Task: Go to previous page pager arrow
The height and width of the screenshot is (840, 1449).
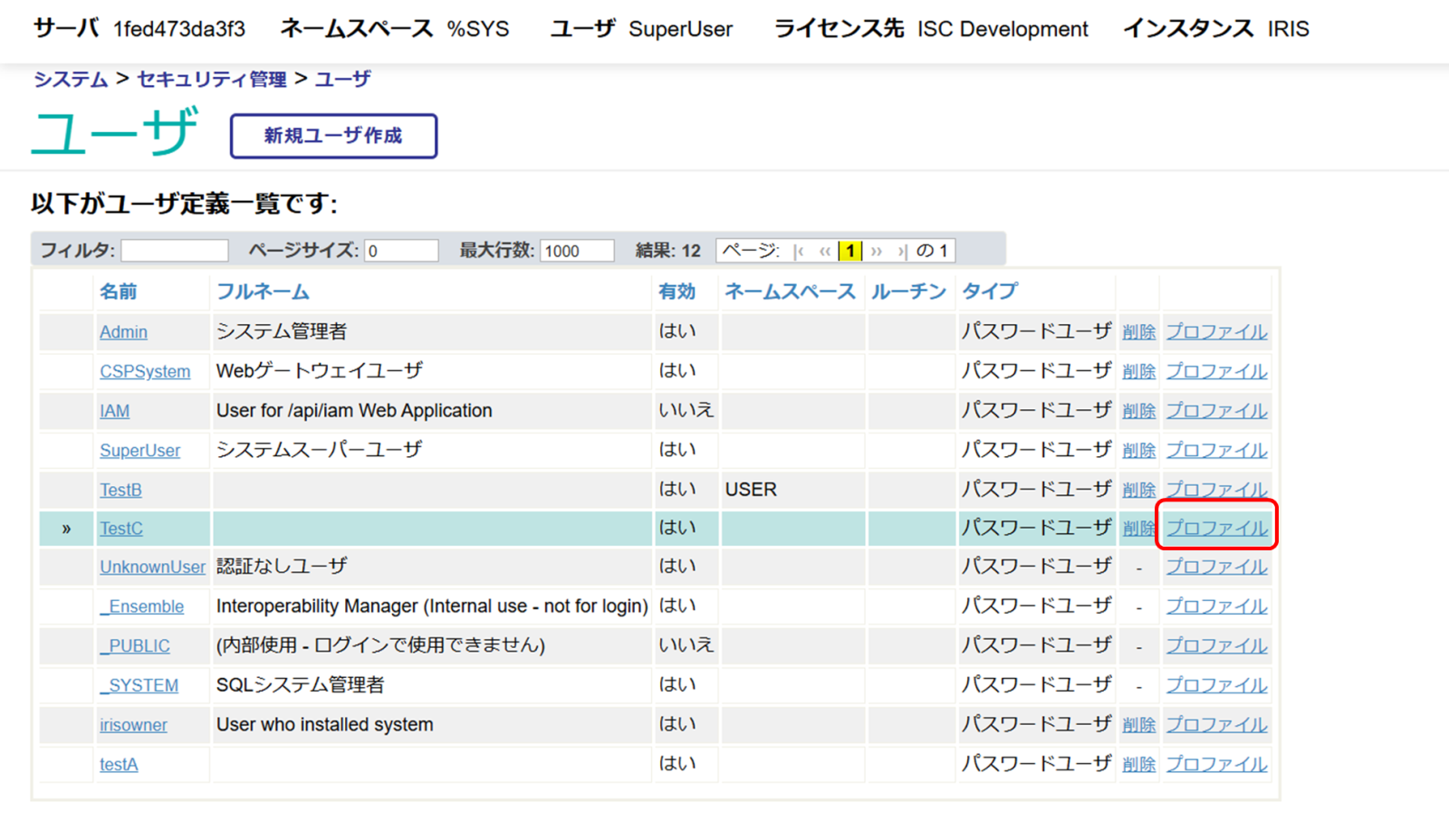Action: 825,251
